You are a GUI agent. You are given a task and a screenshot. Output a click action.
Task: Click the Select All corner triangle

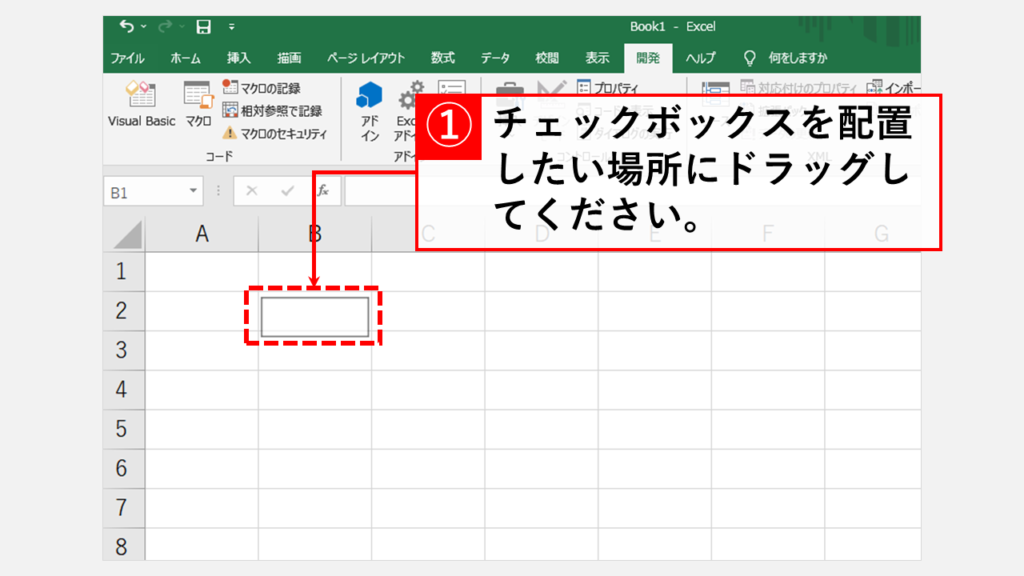click(x=125, y=235)
